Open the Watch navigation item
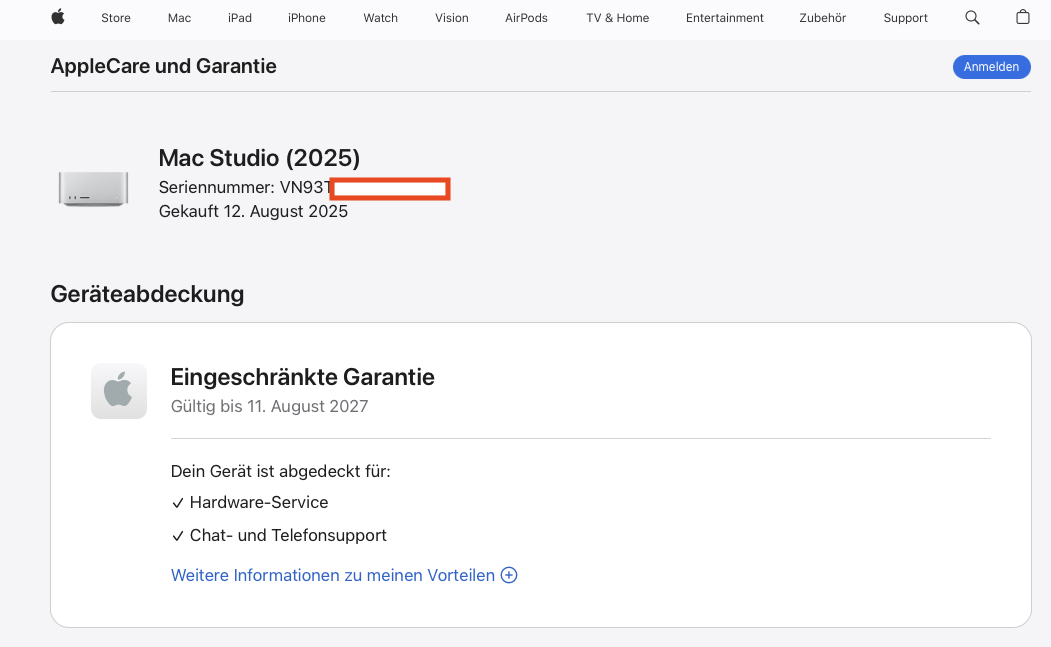1051x647 pixels. tap(380, 18)
